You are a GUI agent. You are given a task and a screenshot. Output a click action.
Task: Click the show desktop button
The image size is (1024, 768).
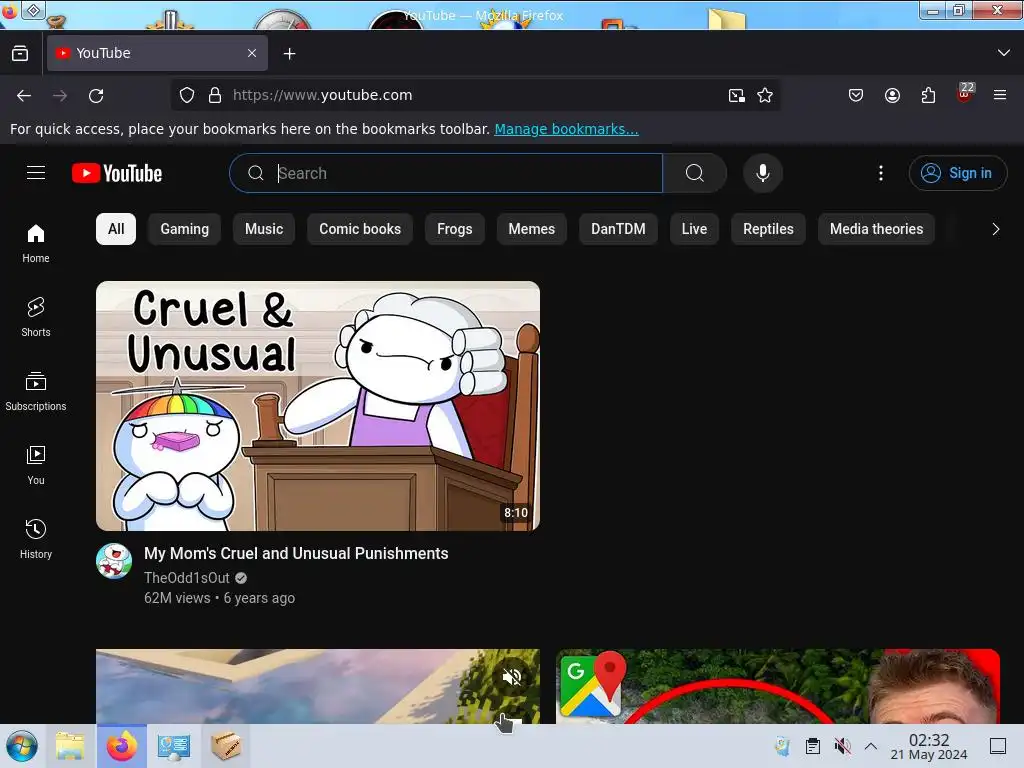pyautogui.click(x=998, y=746)
